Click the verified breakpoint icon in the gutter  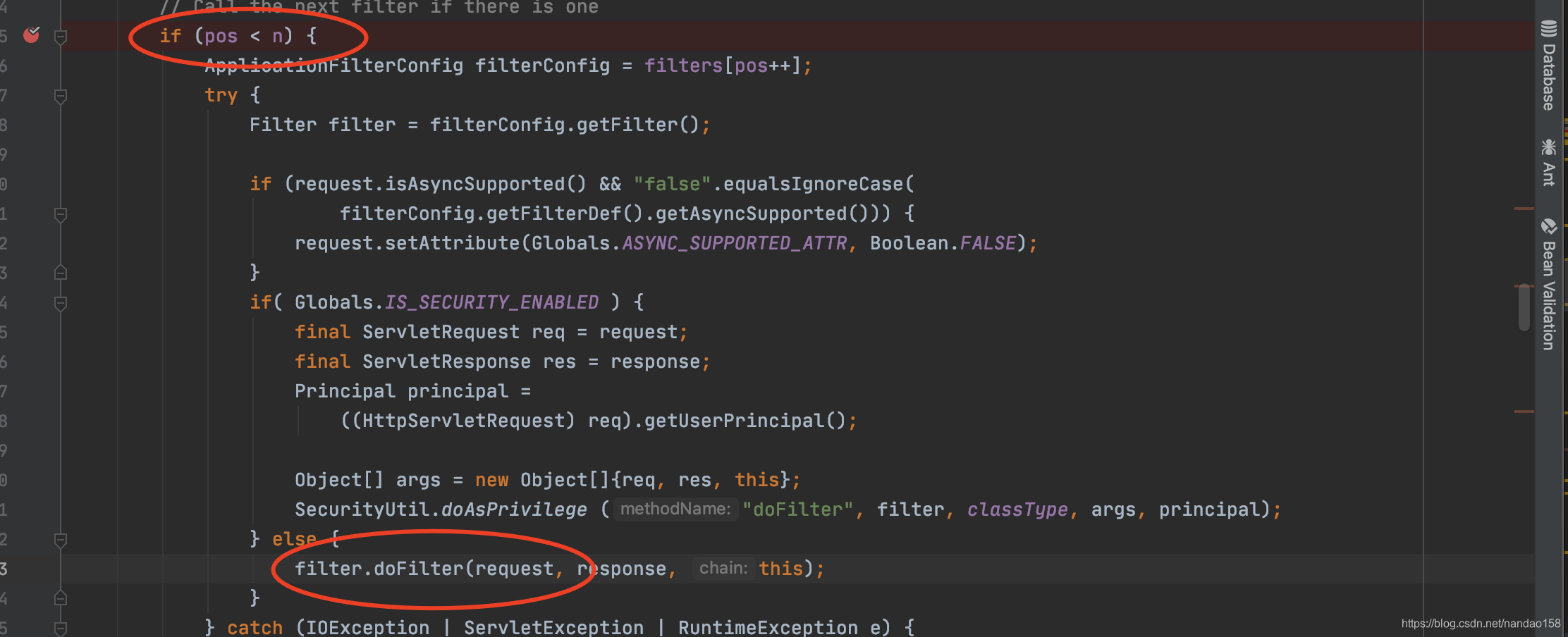click(31, 35)
